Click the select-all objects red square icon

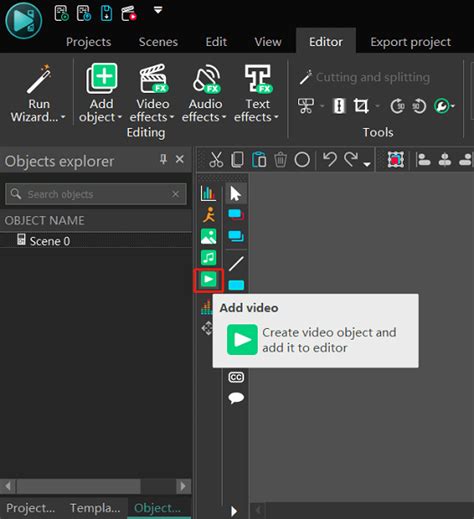click(x=396, y=160)
